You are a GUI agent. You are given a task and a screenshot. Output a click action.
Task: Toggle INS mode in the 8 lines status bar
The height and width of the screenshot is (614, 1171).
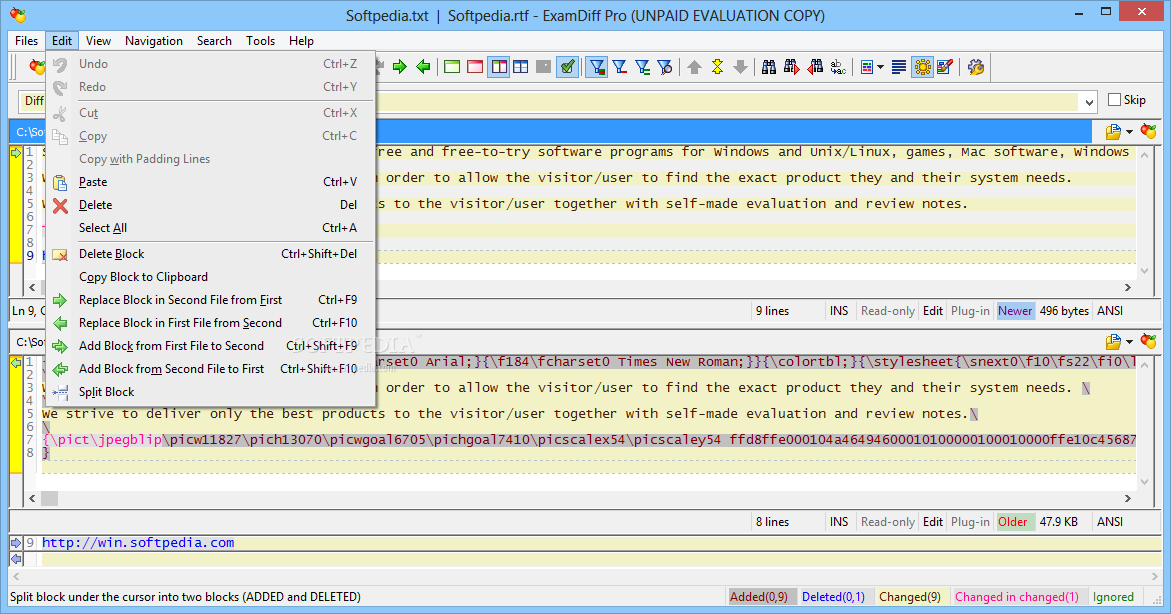pos(839,521)
